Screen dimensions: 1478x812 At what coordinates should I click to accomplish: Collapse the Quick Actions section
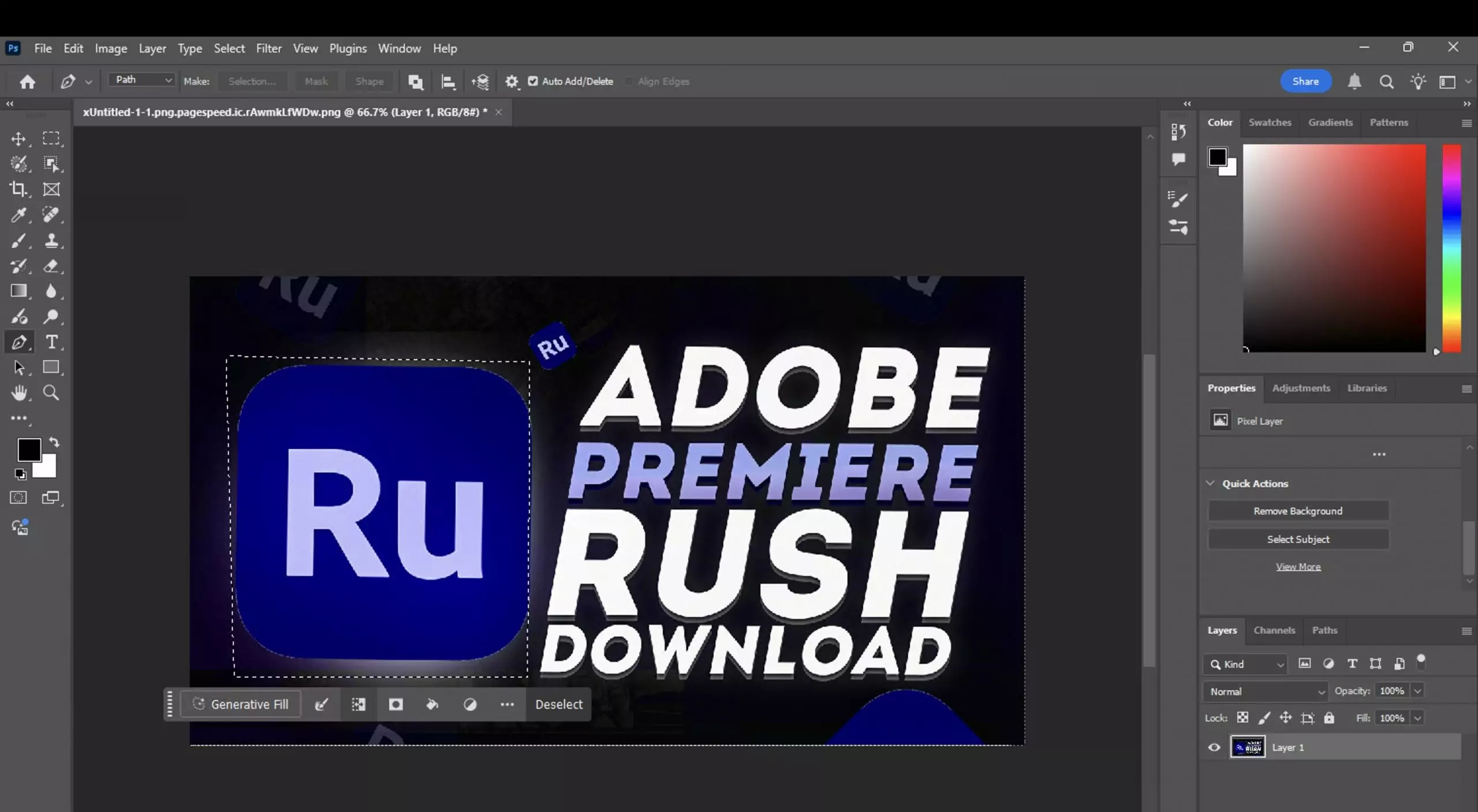pos(1211,484)
